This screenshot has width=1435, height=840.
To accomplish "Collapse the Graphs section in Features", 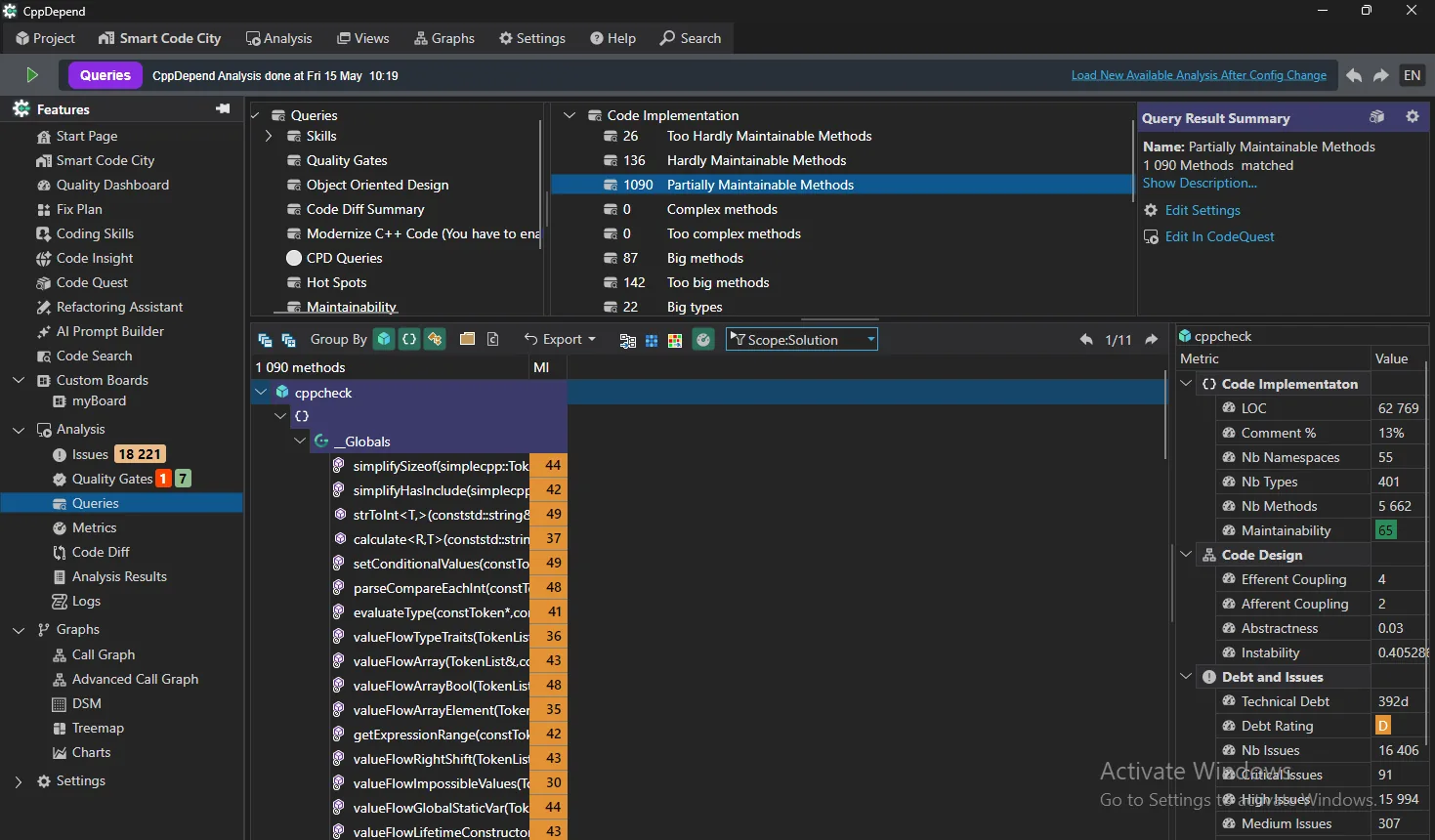I will [19, 630].
